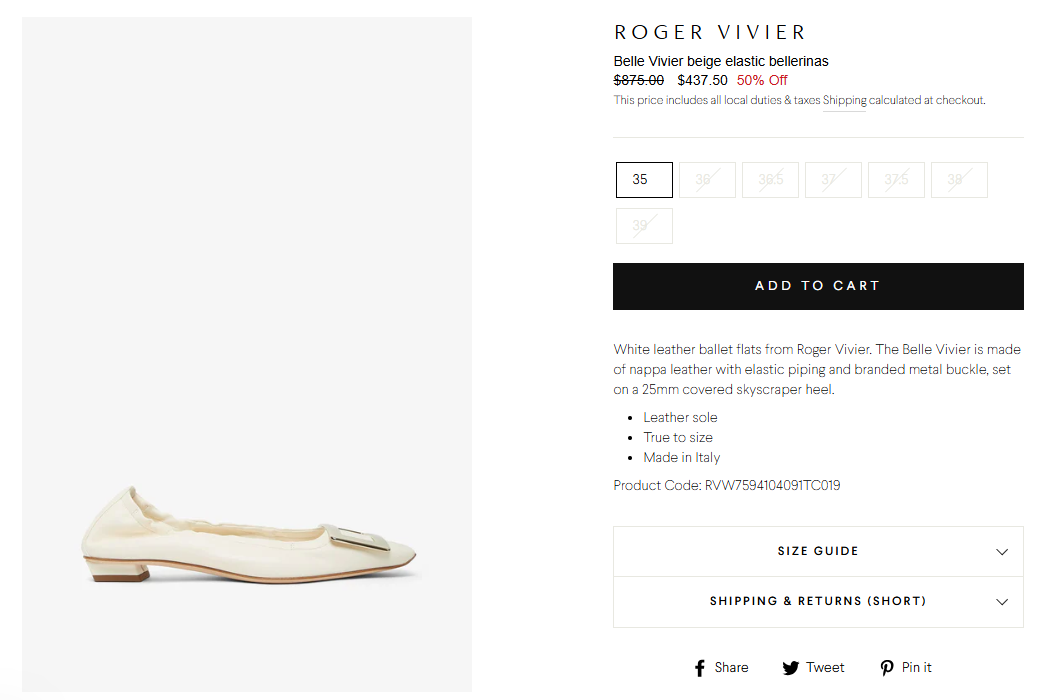Pick the size 38 option
1038x700 pixels.
click(x=959, y=180)
